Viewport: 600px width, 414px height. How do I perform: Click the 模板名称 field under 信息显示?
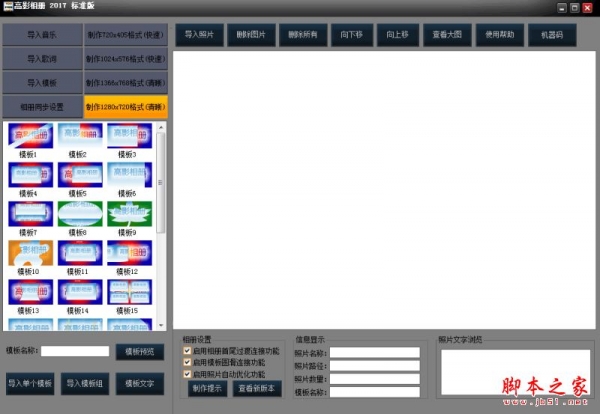click(x=375, y=392)
